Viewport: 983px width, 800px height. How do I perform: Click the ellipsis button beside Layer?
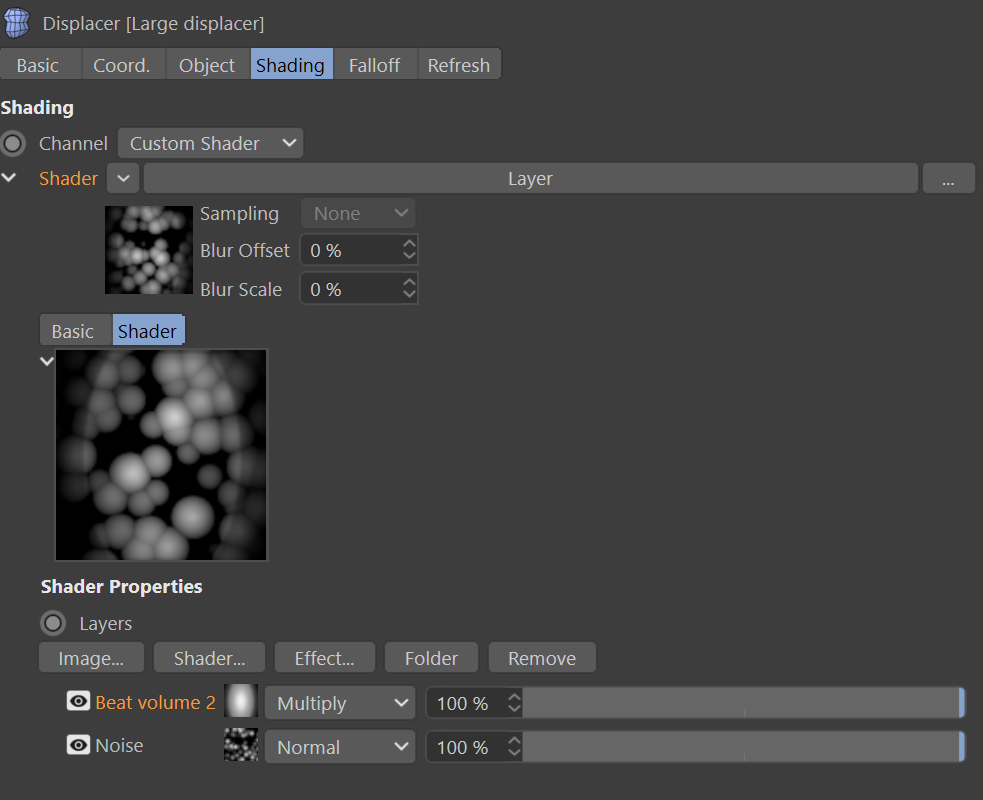[948, 179]
